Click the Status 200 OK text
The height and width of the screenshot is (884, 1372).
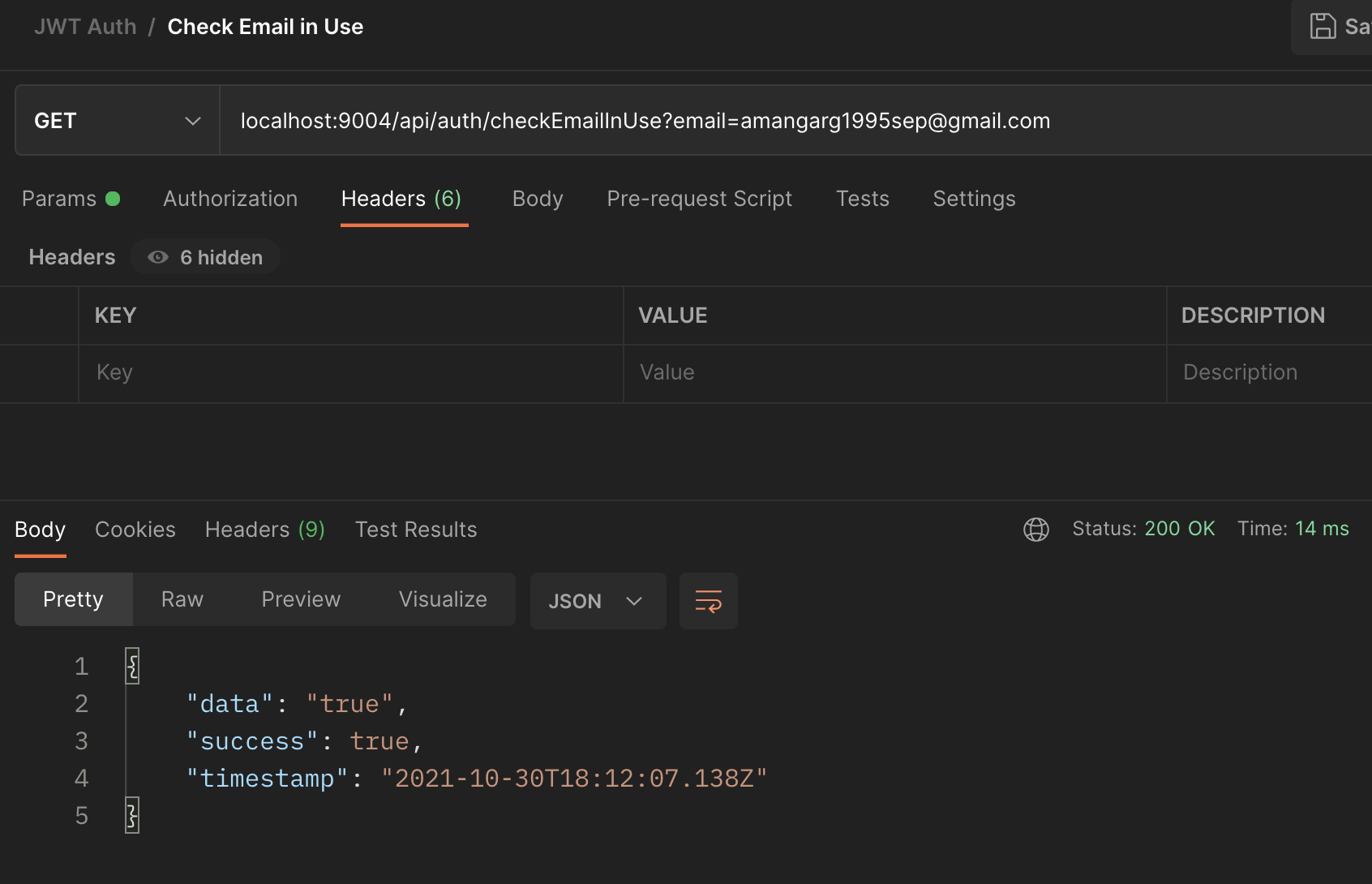tap(1143, 529)
